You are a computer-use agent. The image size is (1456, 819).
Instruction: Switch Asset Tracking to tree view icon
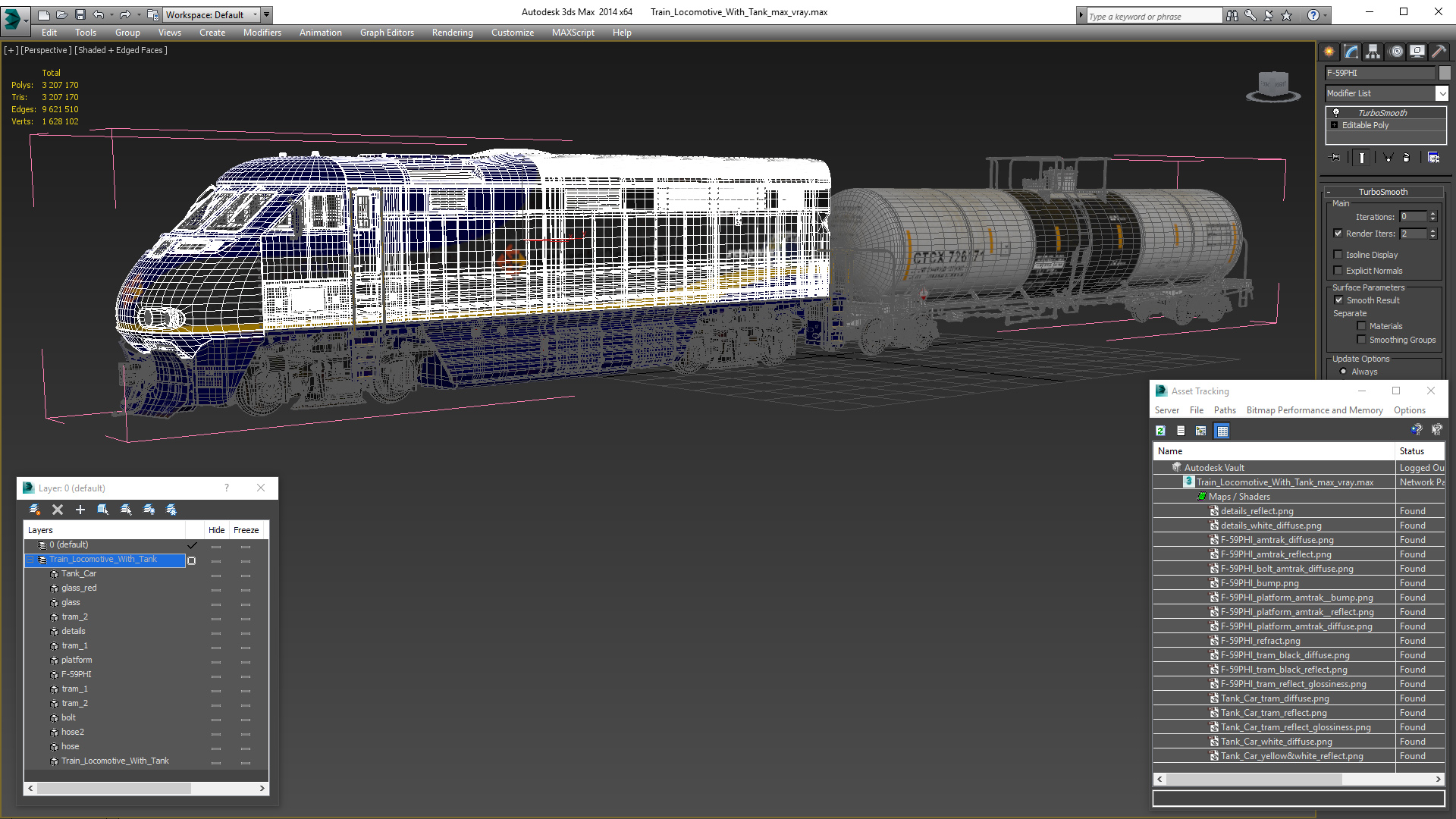(1201, 431)
